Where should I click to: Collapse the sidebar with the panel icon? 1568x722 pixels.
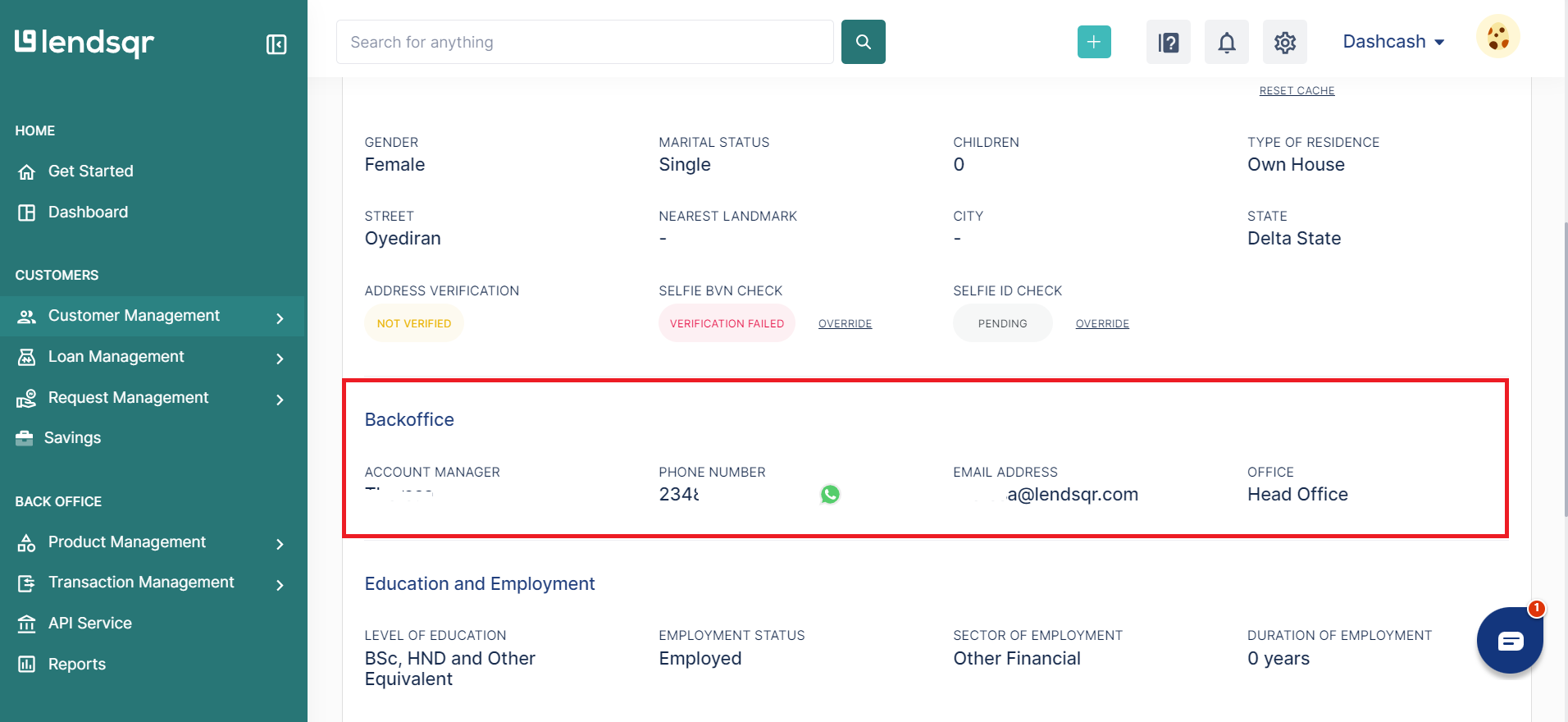pos(276,44)
